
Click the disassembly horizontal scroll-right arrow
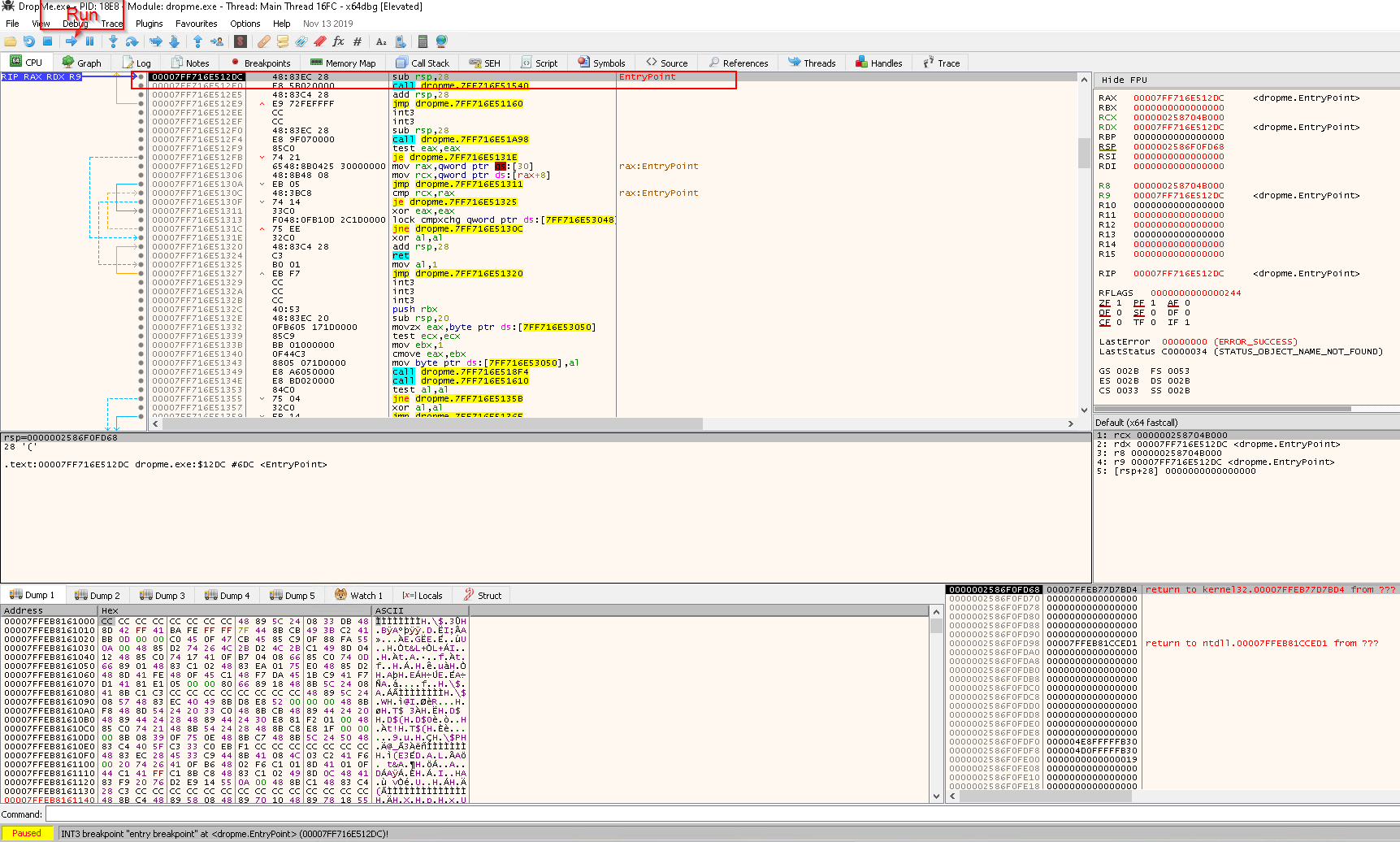click(1070, 423)
